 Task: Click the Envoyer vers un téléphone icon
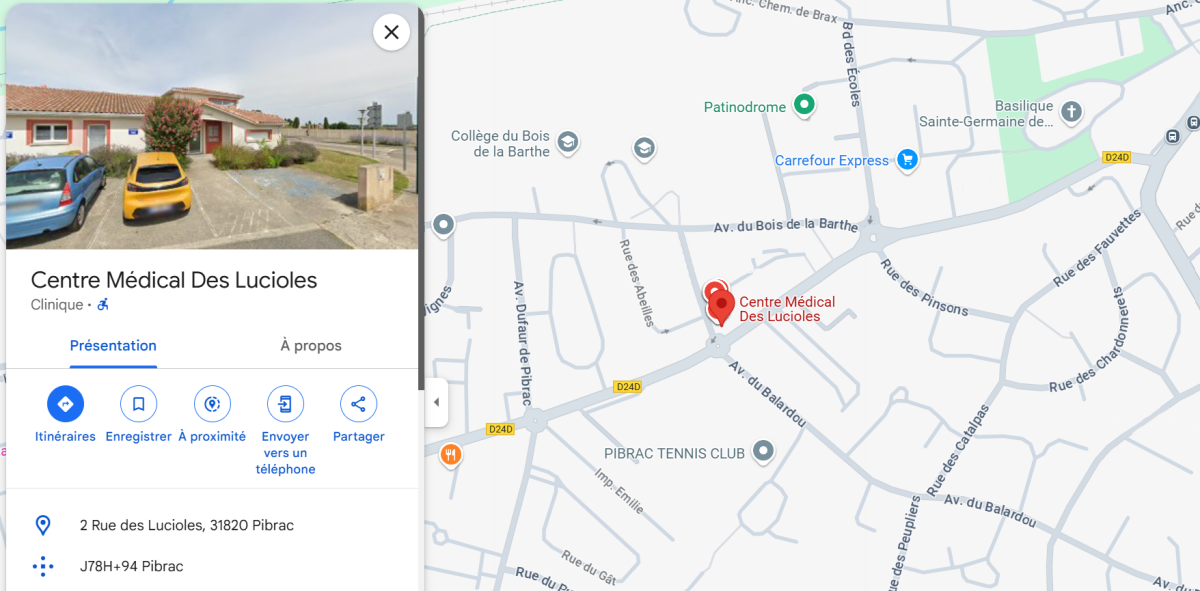click(285, 404)
